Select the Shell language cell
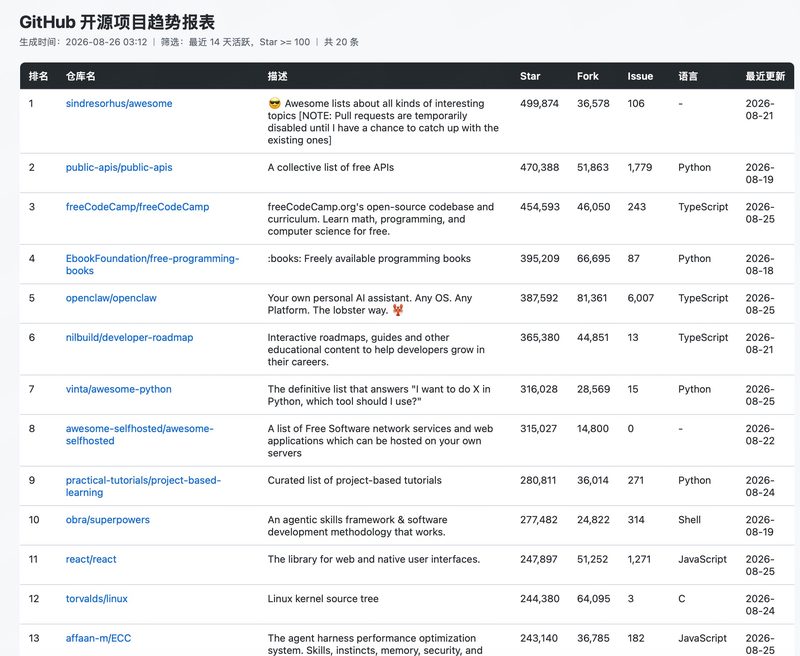 690,520
